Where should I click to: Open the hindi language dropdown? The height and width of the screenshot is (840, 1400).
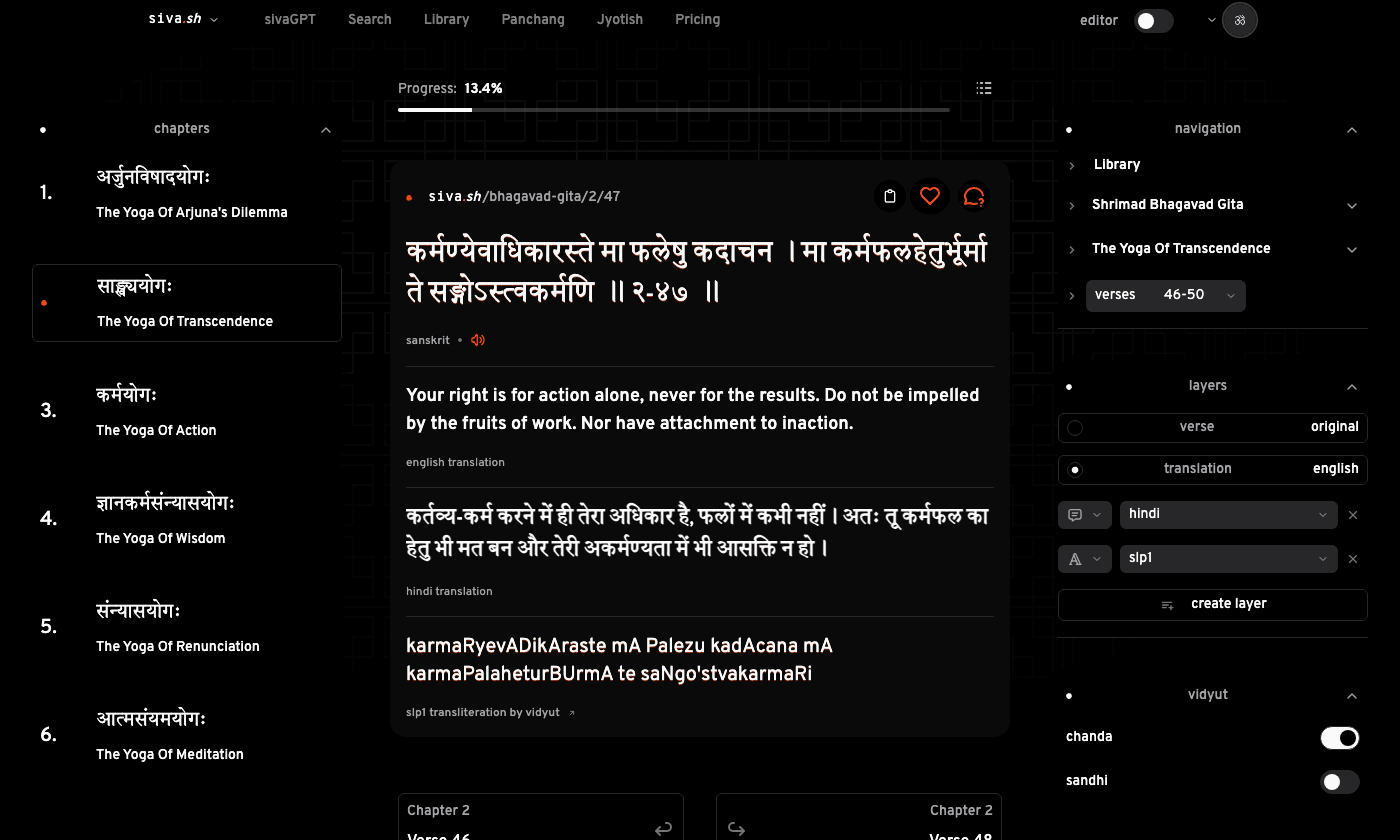pos(1229,515)
